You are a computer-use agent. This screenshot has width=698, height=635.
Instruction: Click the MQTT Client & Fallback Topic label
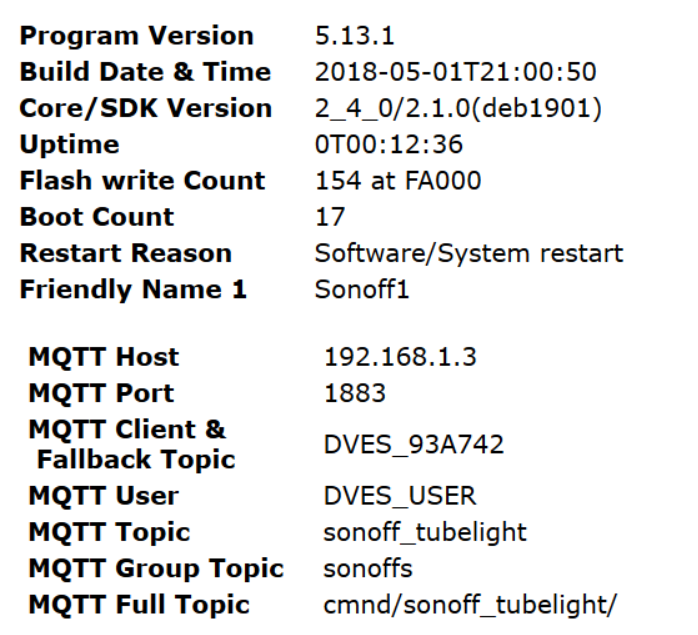pyautogui.click(x=131, y=445)
